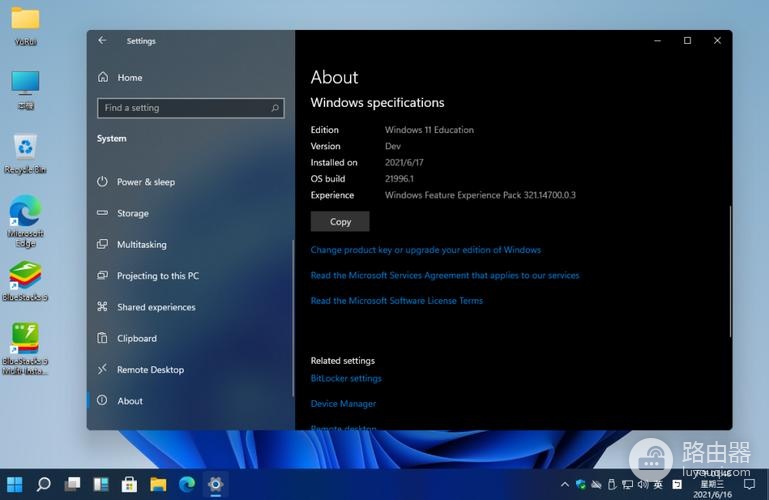Open the Microsoft Software License Terms link

tap(397, 301)
